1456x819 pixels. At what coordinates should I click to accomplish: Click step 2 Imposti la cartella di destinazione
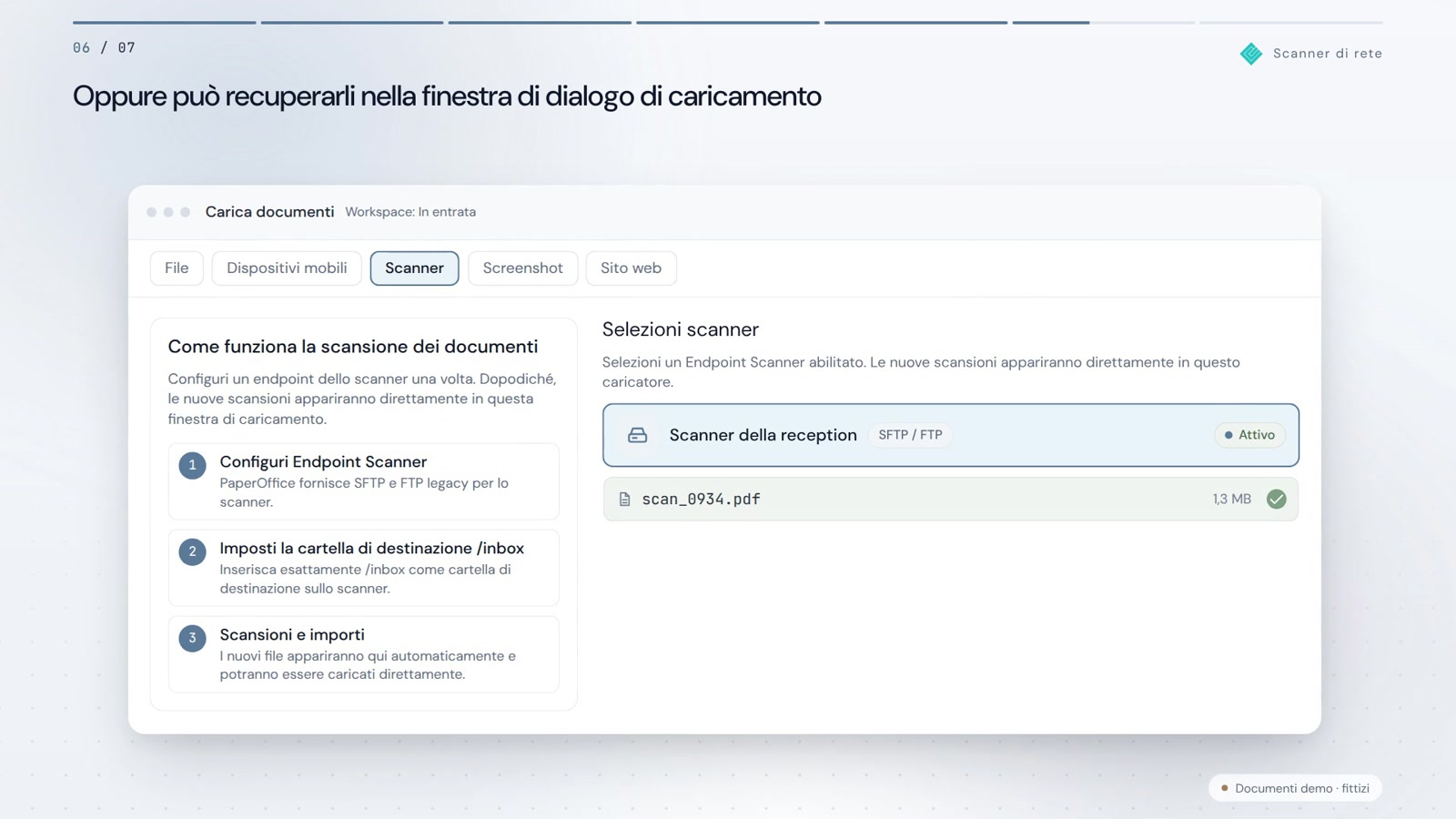click(x=363, y=568)
